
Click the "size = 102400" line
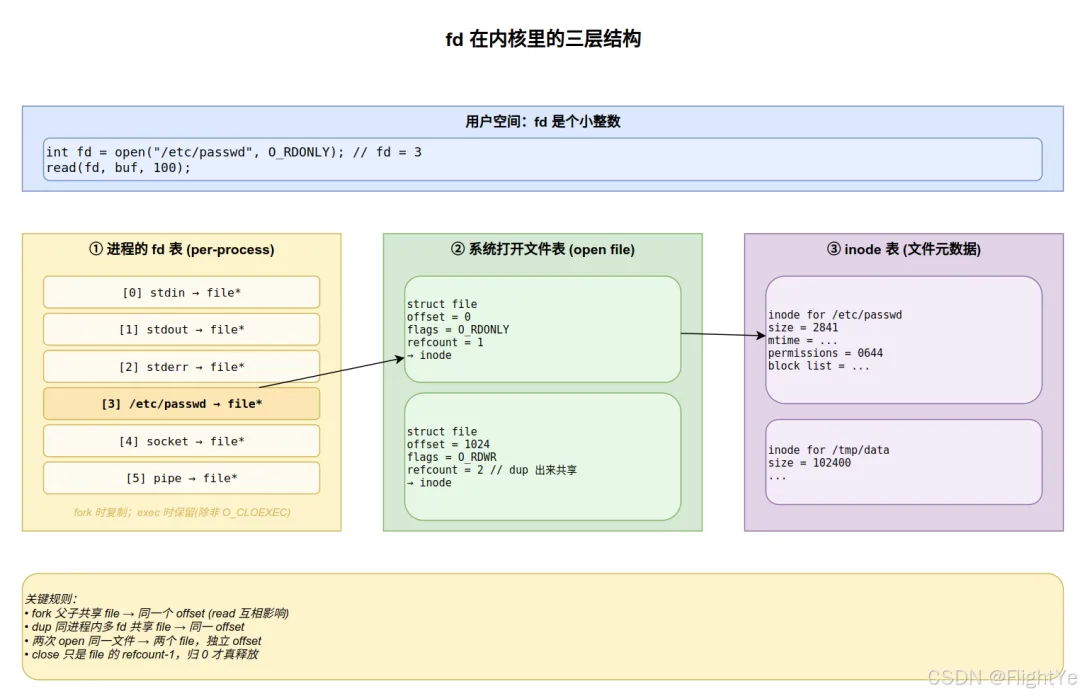click(x=809, y=463)
